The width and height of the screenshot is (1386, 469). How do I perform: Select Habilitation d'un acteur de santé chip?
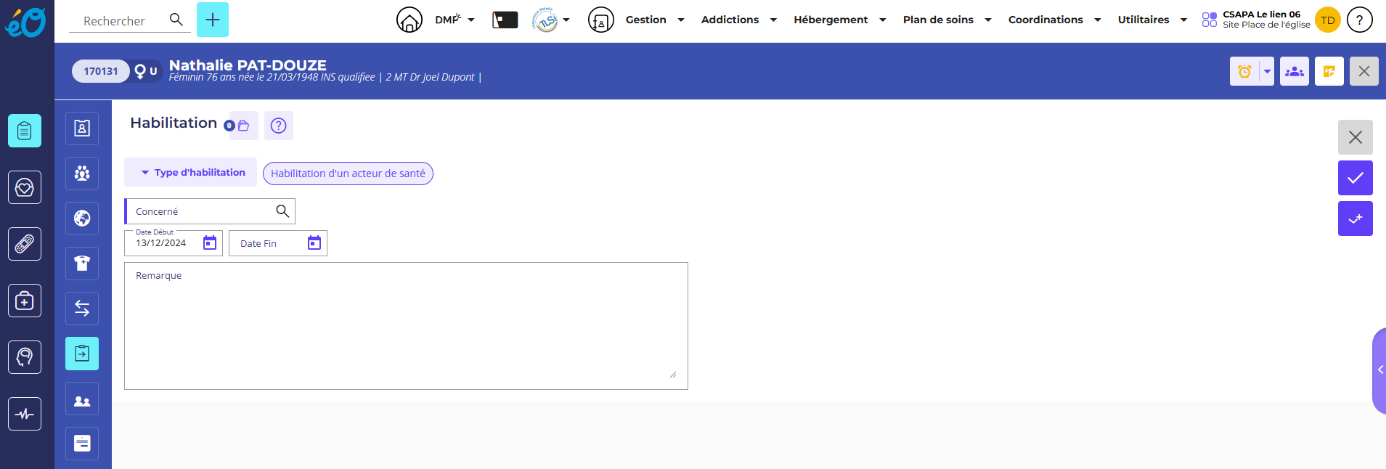348,173
